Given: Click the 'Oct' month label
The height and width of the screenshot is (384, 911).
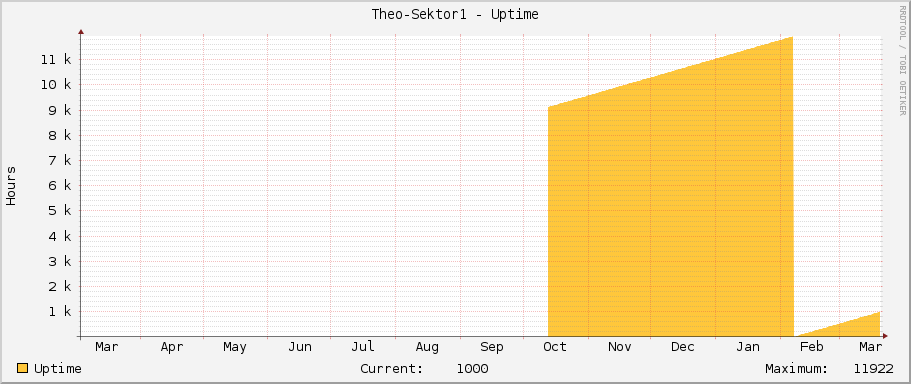Looking at the screenshot, I should [555, 347].
